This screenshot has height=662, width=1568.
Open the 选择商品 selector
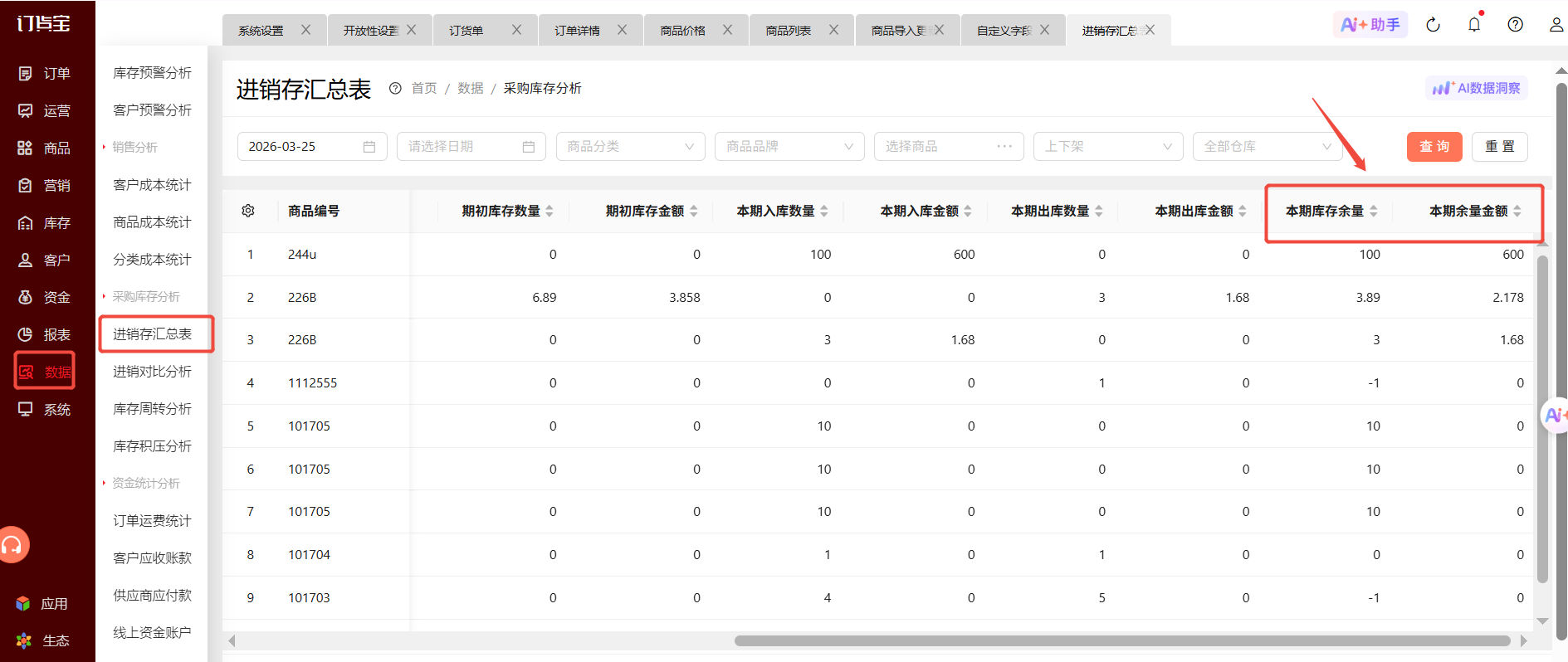coord(949,147)
